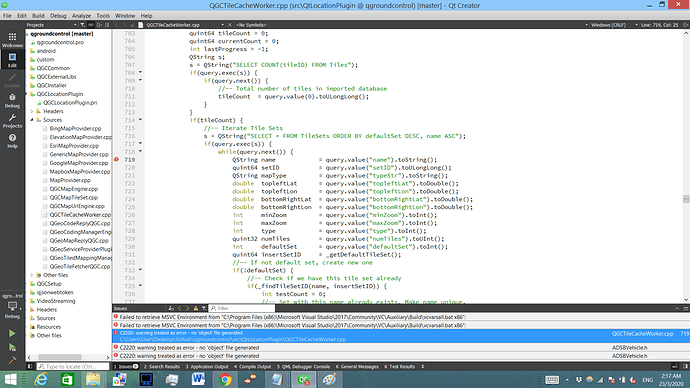Collapse the Sources folder under QGCLocationPlugin
The height and width of the screenshot is (388, 690).
point(32,120)
